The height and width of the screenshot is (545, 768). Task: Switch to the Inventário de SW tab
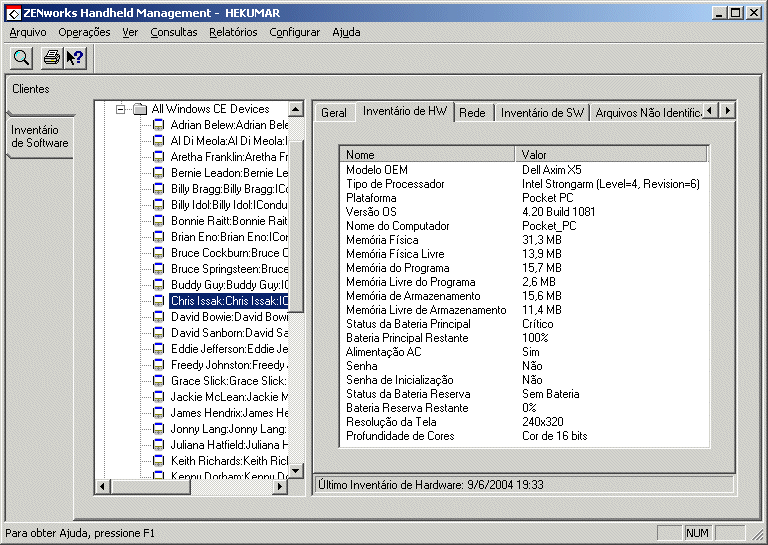click(542, 113)
